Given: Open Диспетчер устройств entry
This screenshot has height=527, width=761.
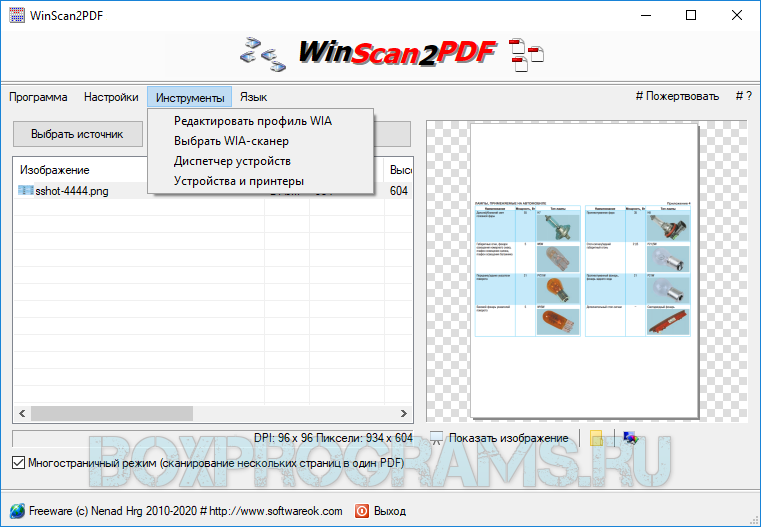Looking at the screenshot, I should point(261,161).
